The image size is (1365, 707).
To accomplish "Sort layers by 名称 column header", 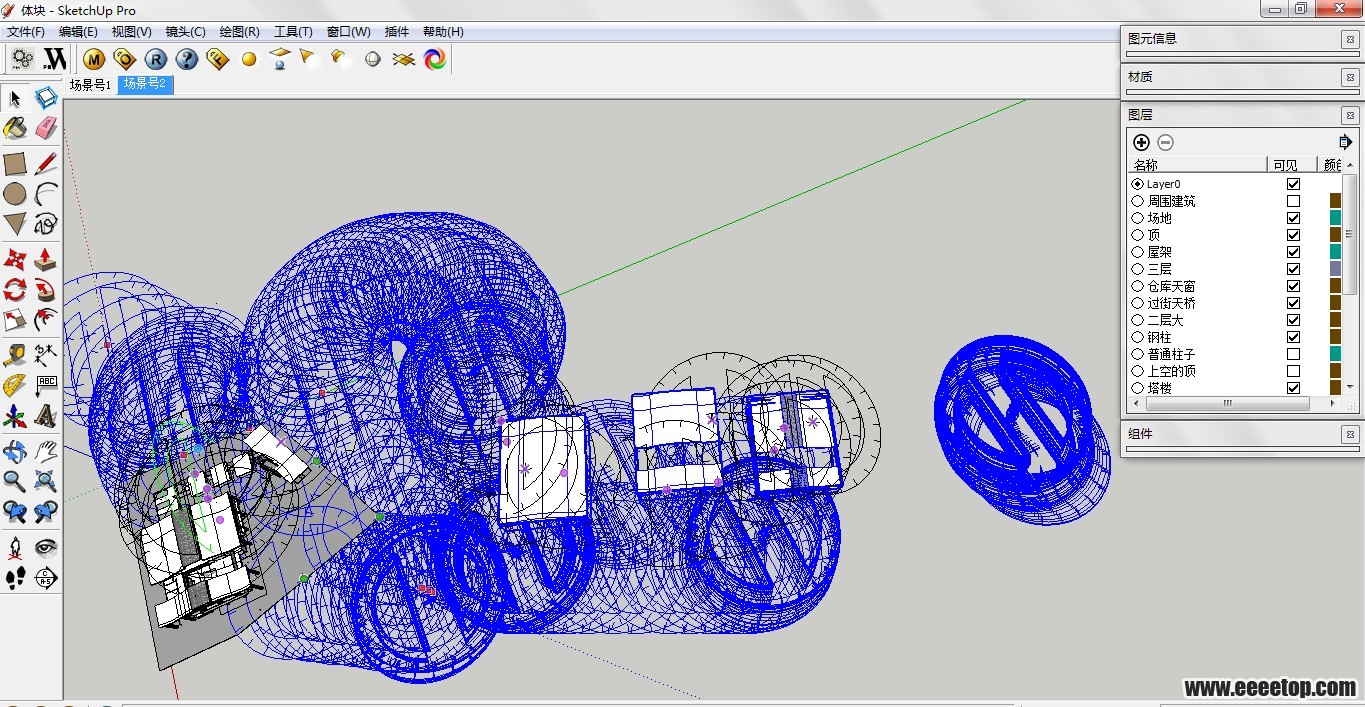I will pyautogui.click(x=1197, y=165).
